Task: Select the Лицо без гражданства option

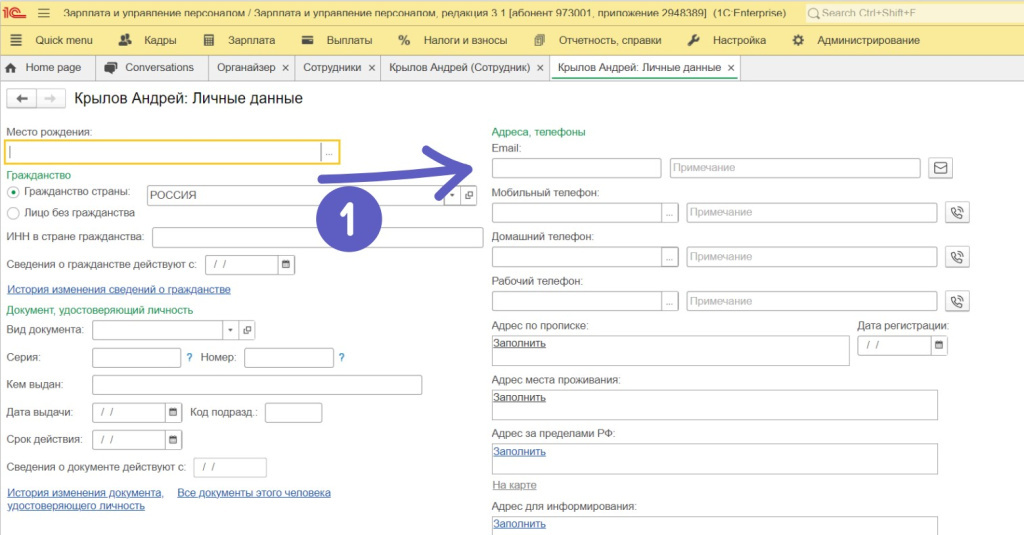Action: tap(13, 213)
